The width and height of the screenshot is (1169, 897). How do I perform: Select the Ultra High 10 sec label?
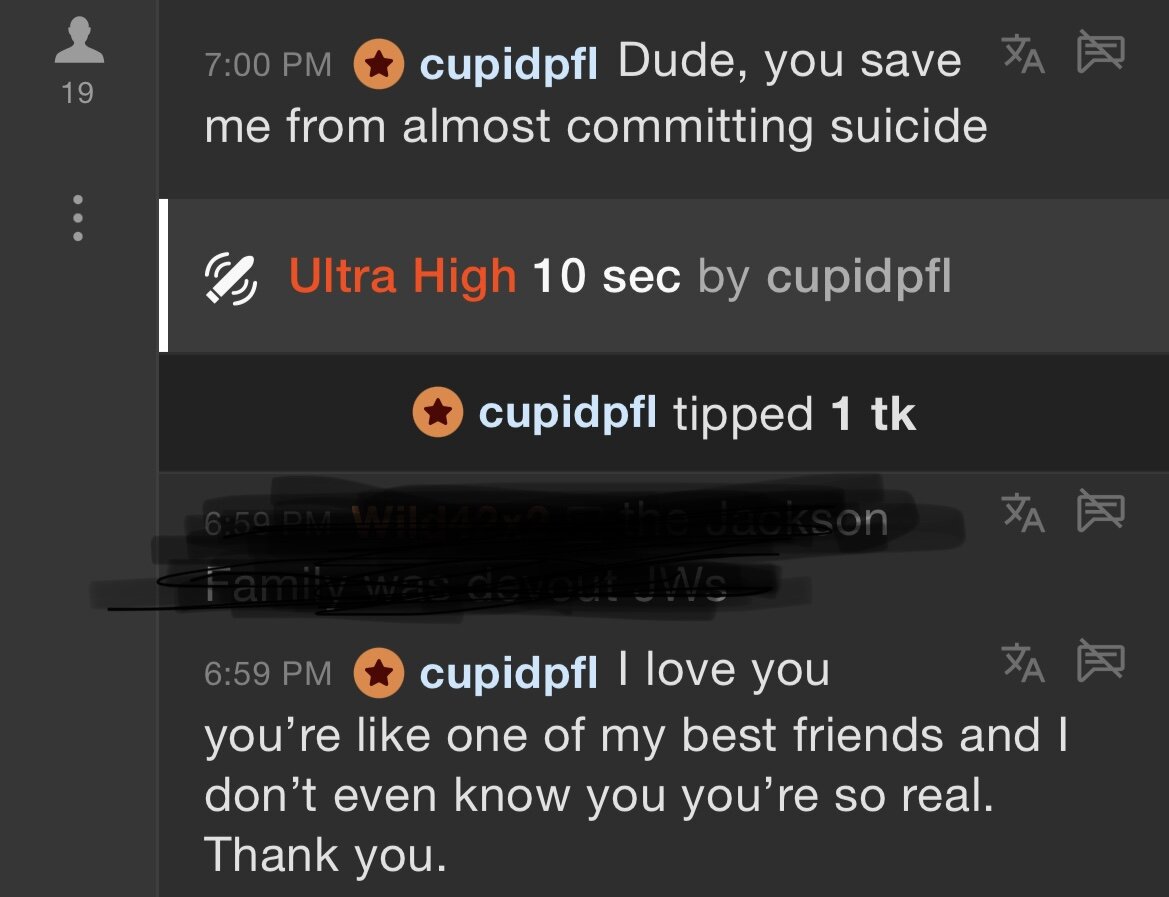(485, 276)
